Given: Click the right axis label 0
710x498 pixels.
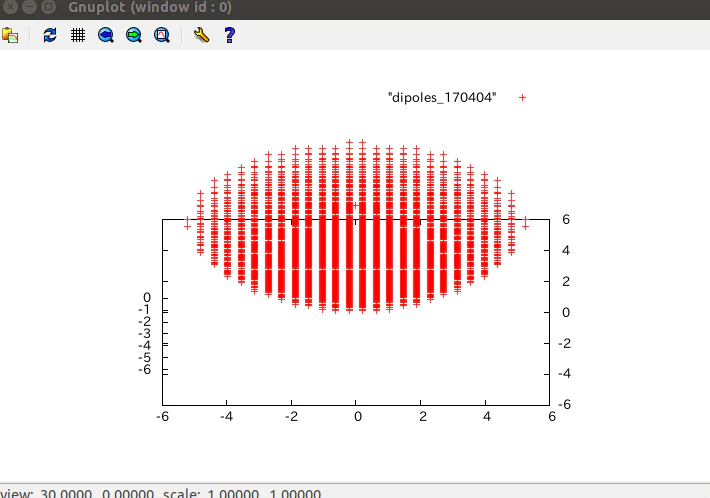Looking at the screenshot, I should pos(566,312).
